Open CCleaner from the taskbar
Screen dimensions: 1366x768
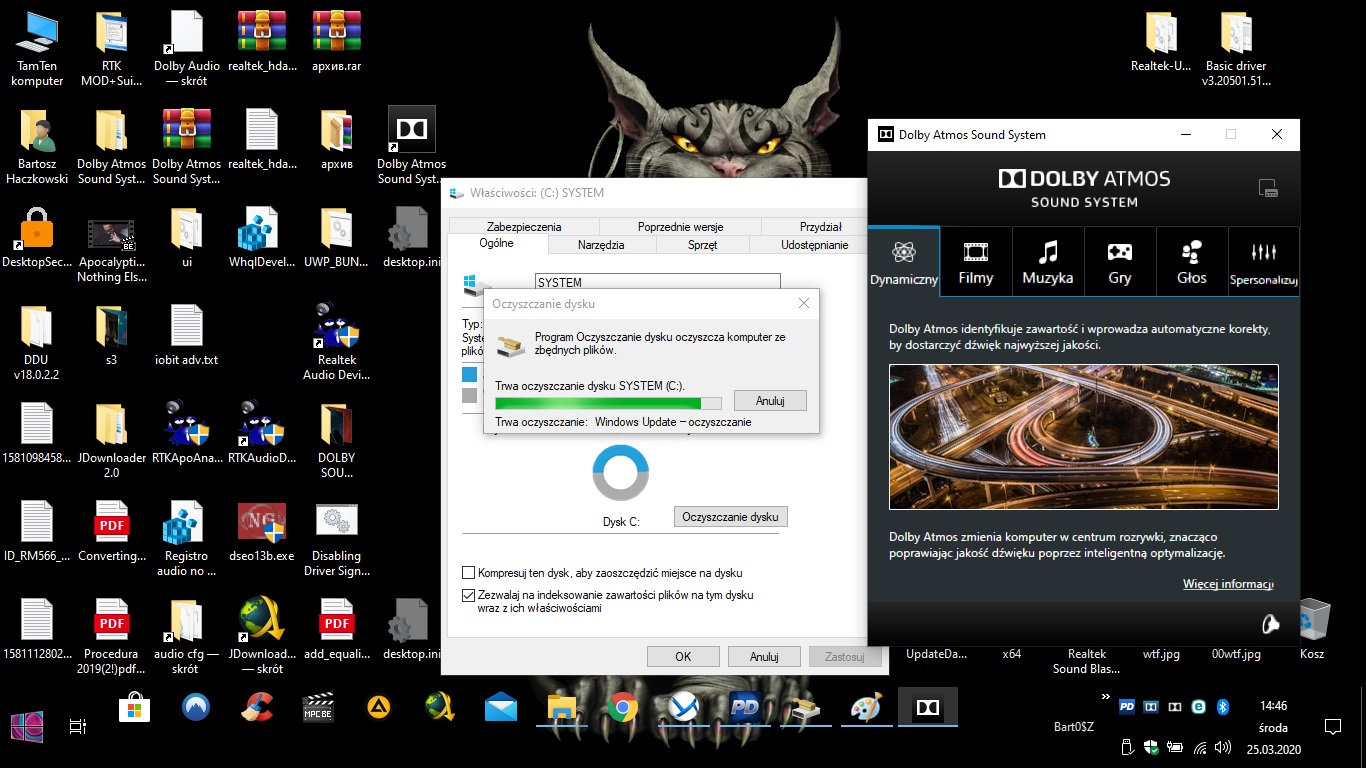(x=258, y=708)
